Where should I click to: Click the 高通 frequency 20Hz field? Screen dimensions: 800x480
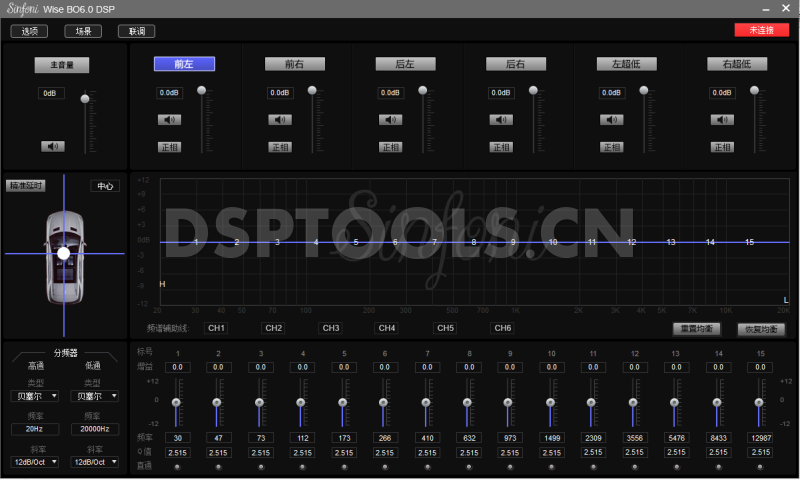35,429
